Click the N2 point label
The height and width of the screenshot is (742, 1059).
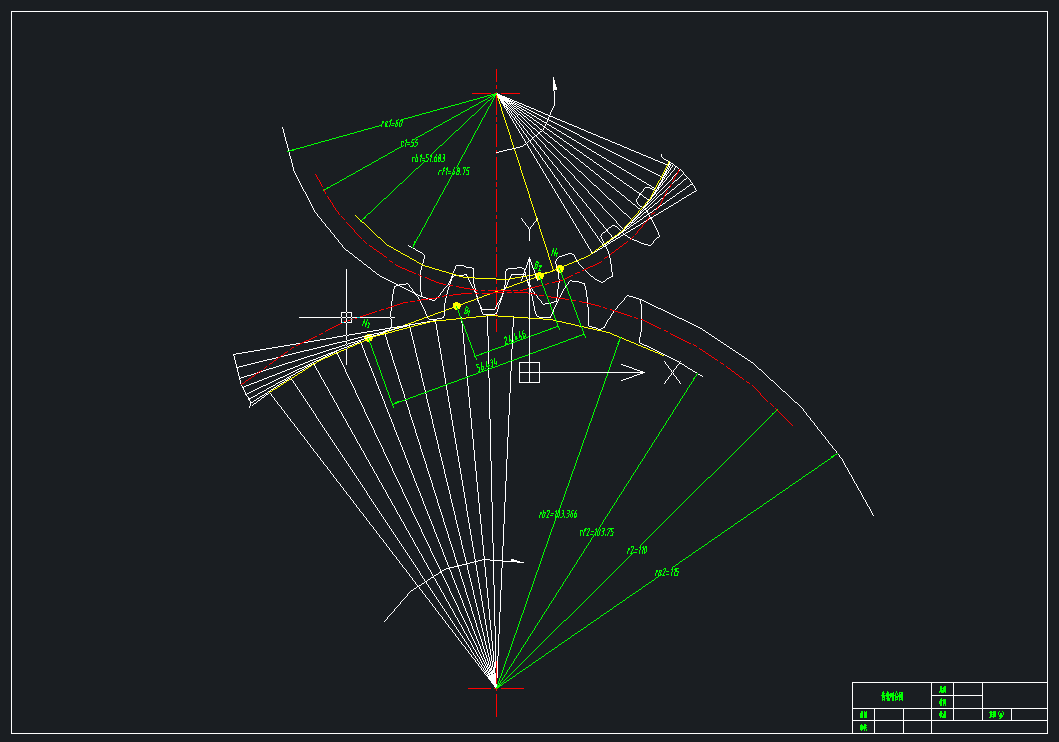click(x=367, y=323)
